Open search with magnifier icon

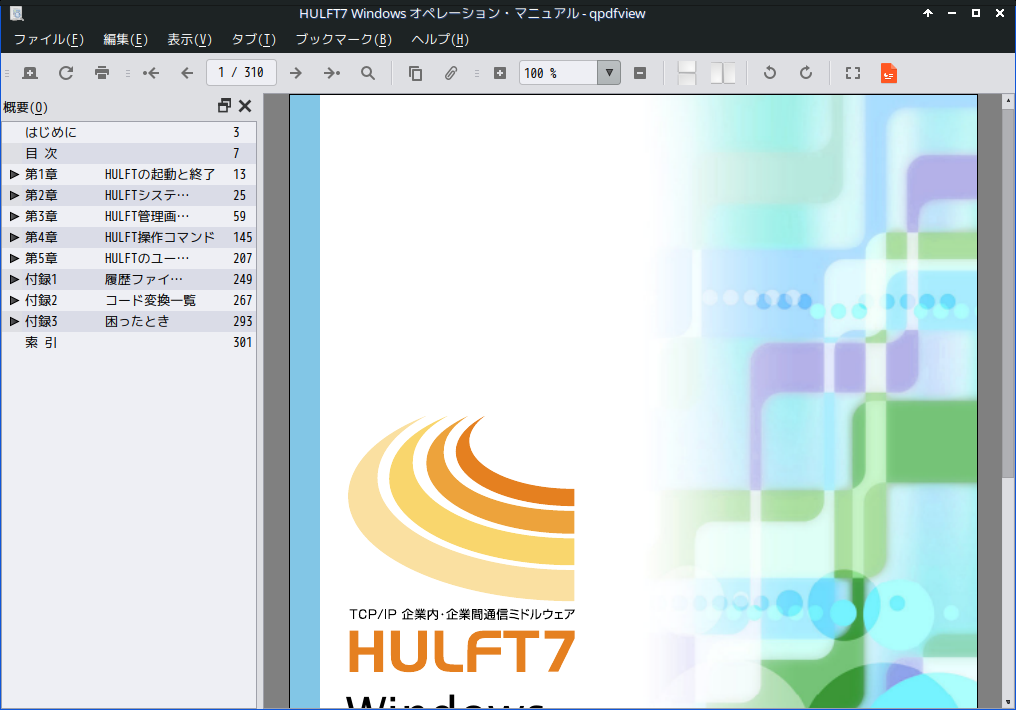pos(368,73)
